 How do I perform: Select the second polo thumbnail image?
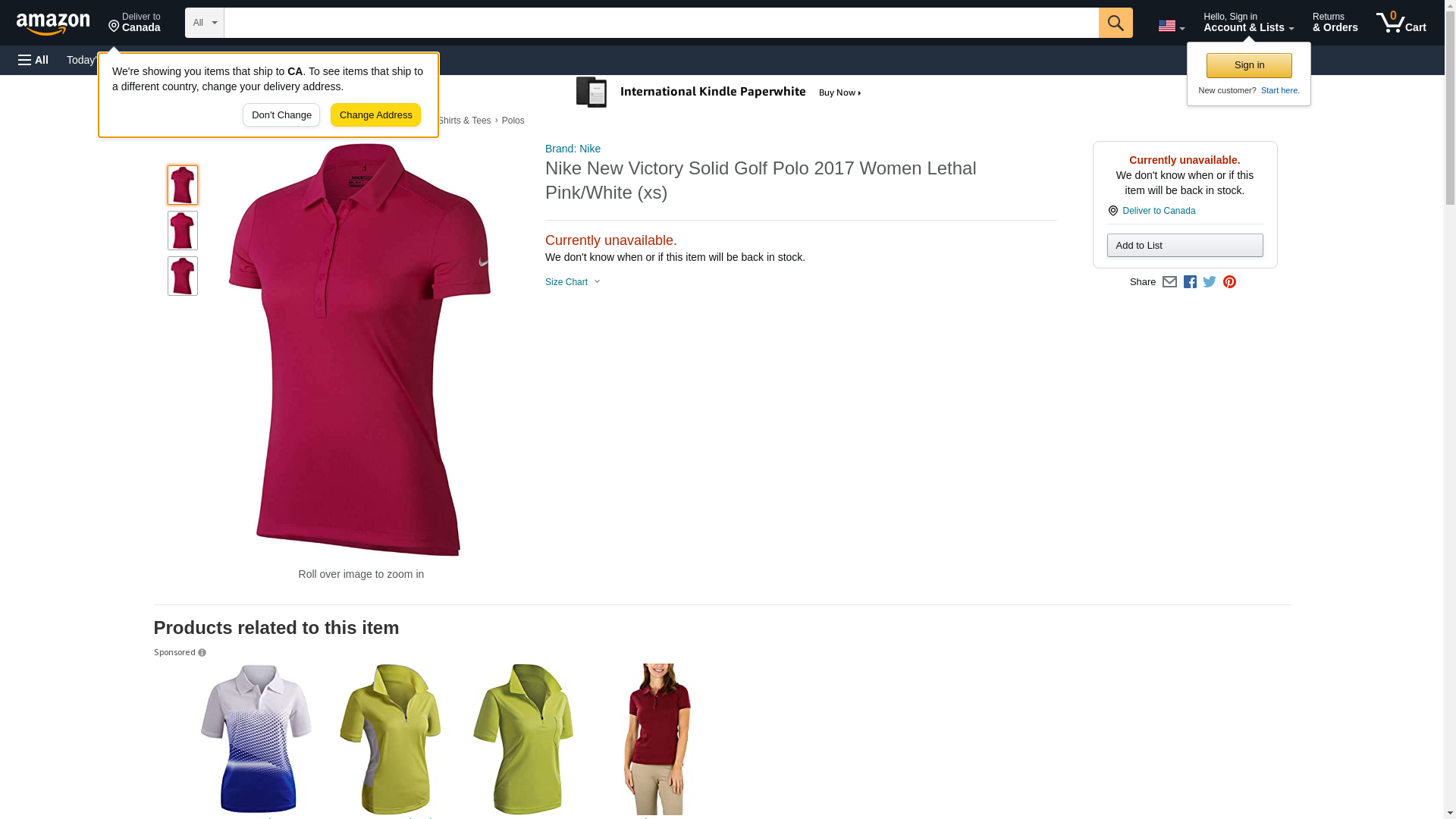(183, 231)
